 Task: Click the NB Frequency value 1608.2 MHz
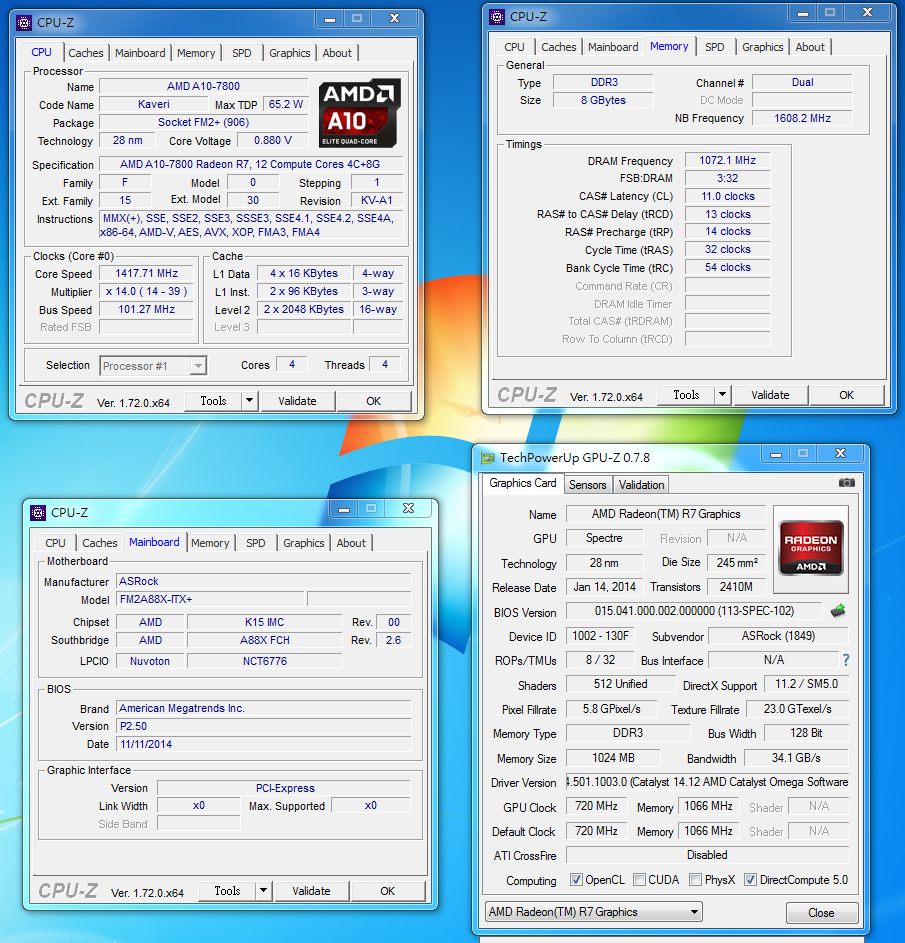(802, 118)
